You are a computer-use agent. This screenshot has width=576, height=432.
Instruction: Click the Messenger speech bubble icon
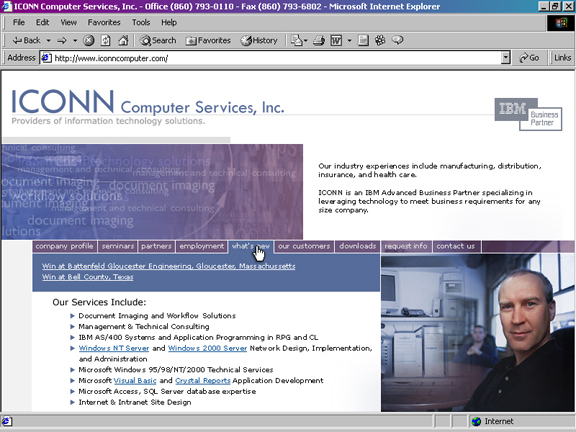coord(397,40)
